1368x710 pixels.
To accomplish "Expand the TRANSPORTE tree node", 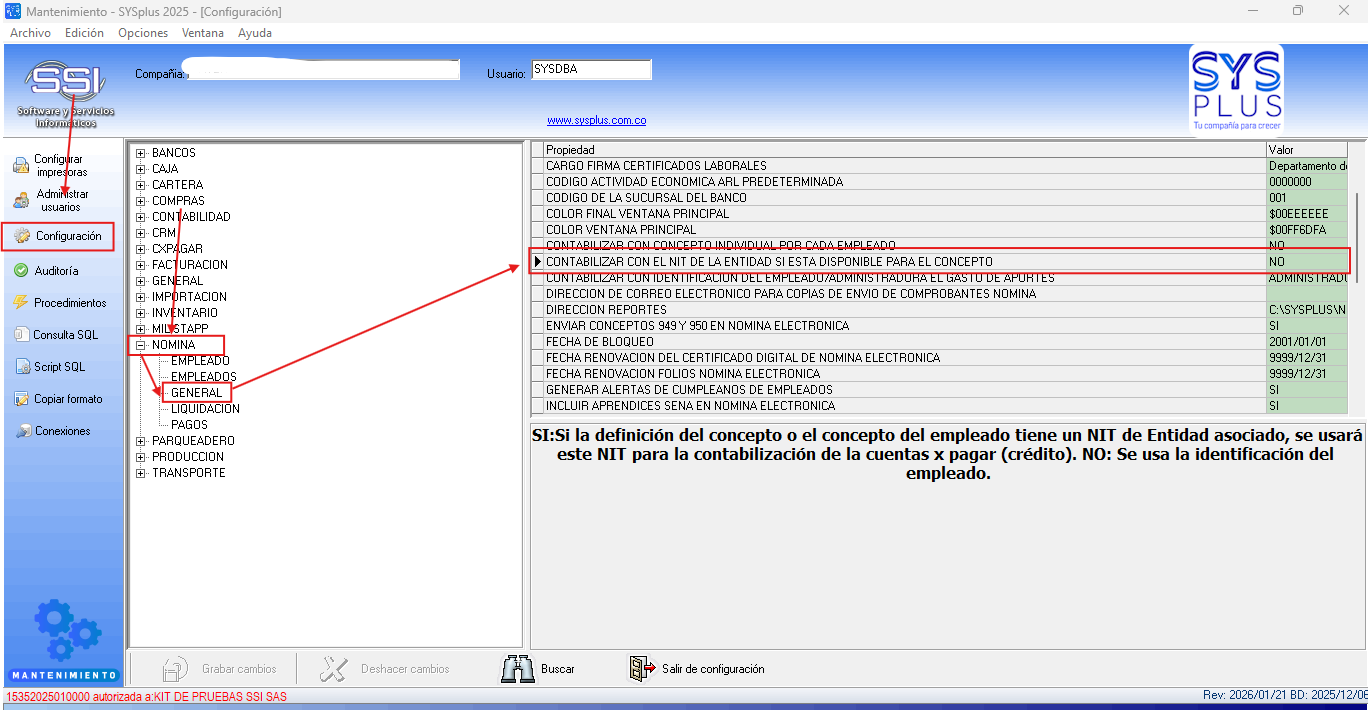I will click(x=141, y=473).
